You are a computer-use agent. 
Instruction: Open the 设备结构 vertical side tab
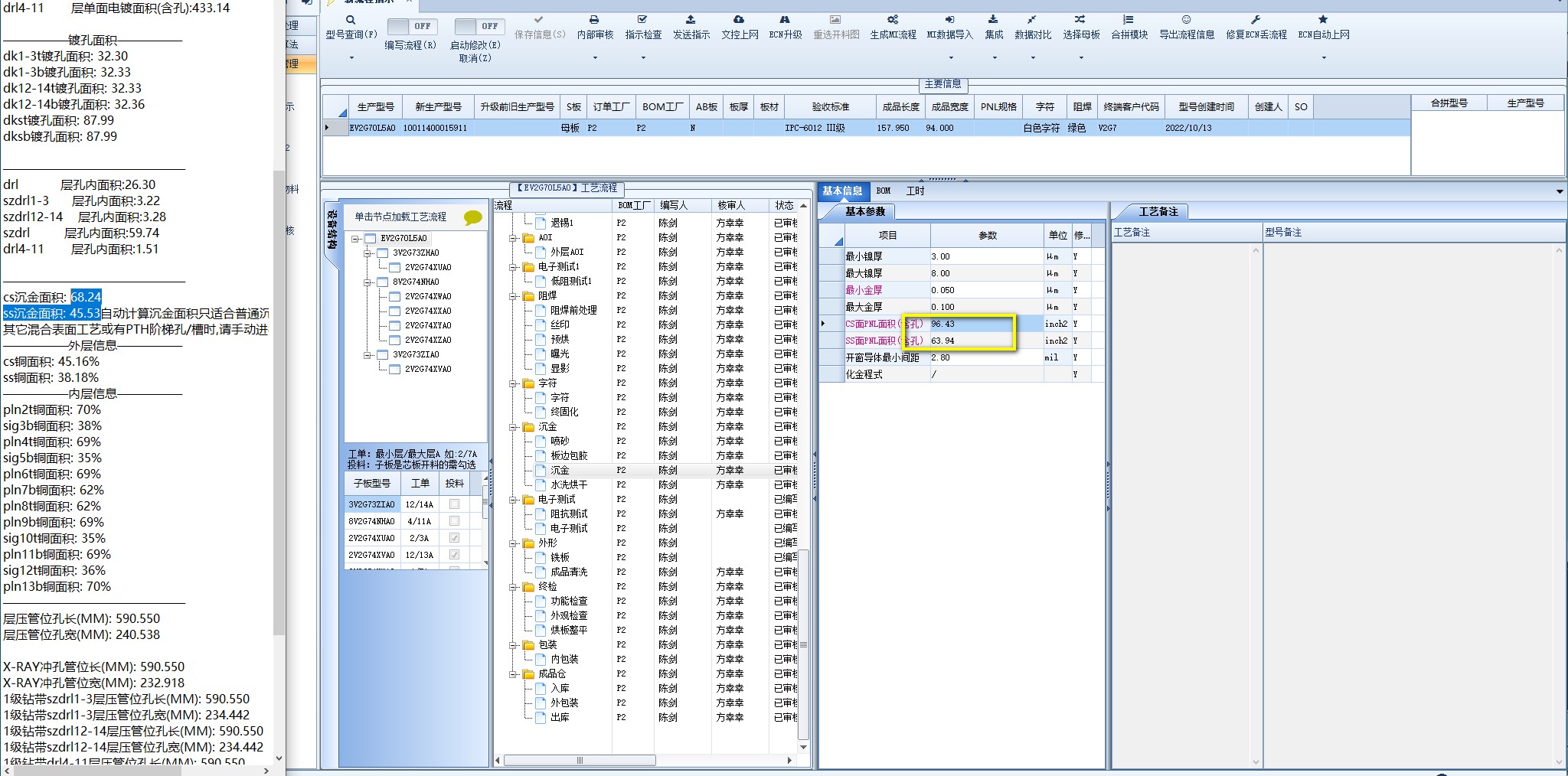pyautogui.click(x=332, y=231)
